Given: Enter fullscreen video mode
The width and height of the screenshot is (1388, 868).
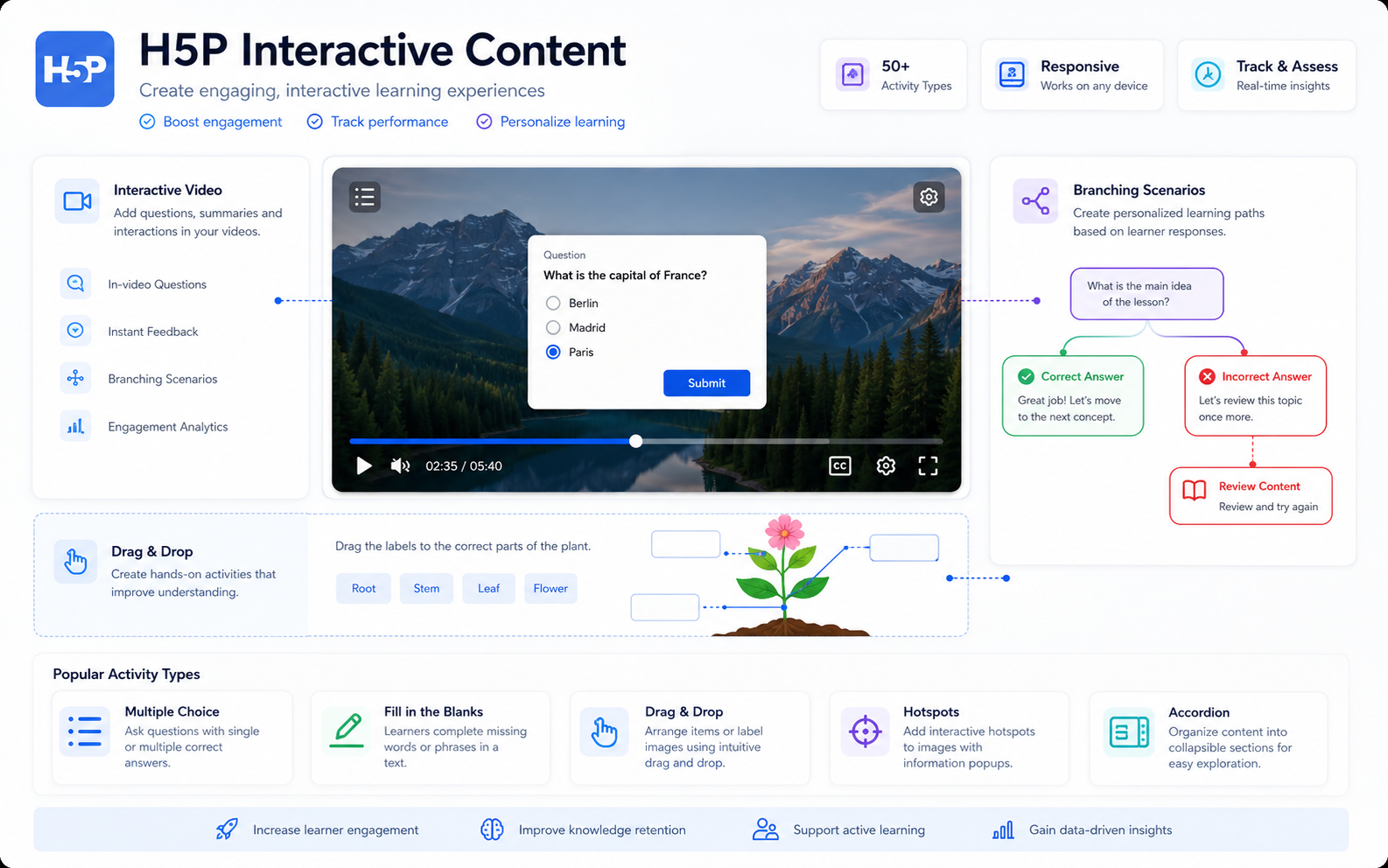Looking at the screenshot, I should click(x=928, y=465).
